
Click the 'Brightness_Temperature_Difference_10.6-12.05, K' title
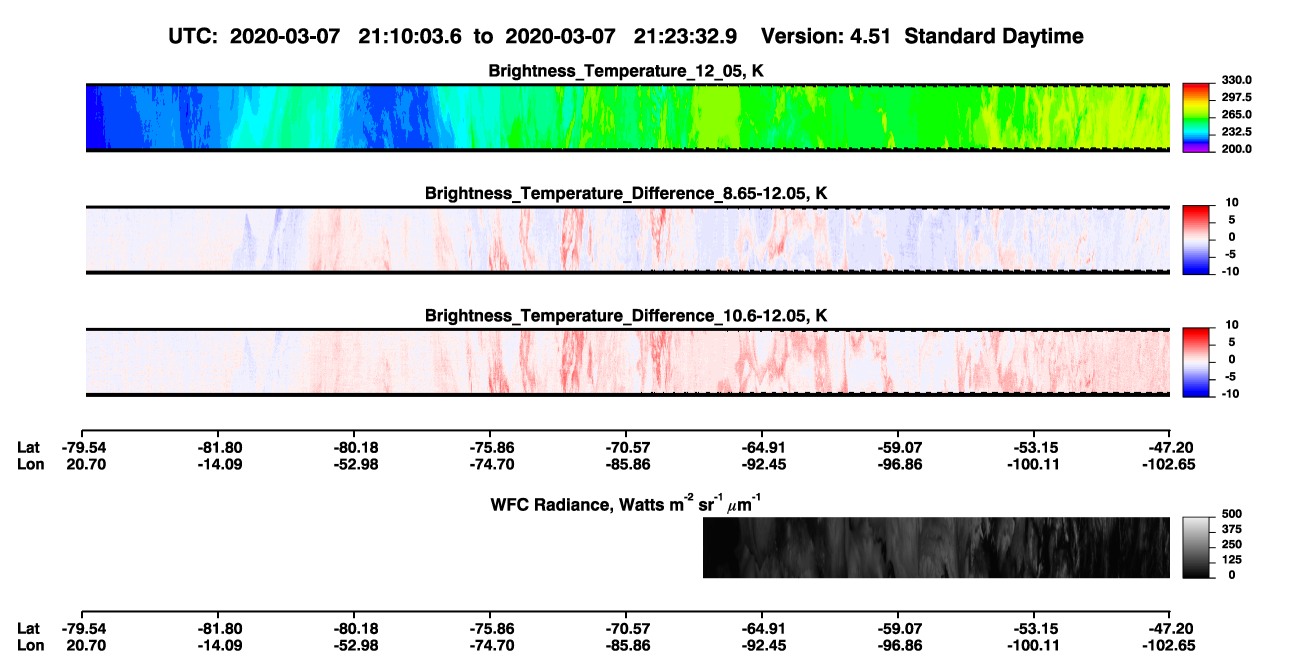[627, 315]
